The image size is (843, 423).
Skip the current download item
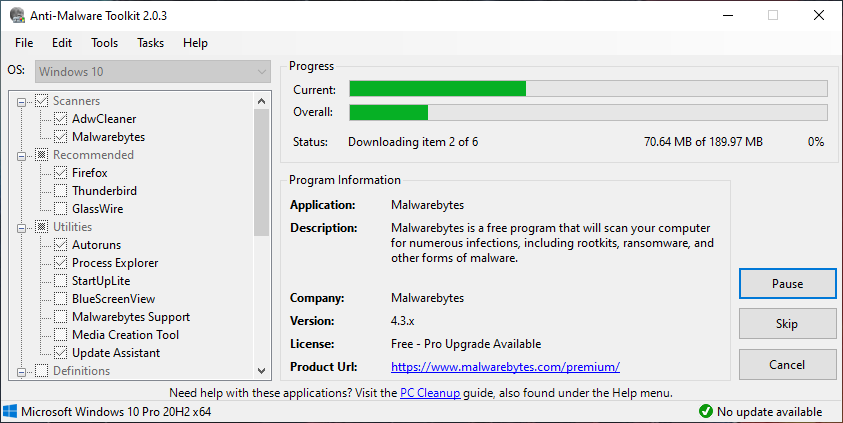788,324
